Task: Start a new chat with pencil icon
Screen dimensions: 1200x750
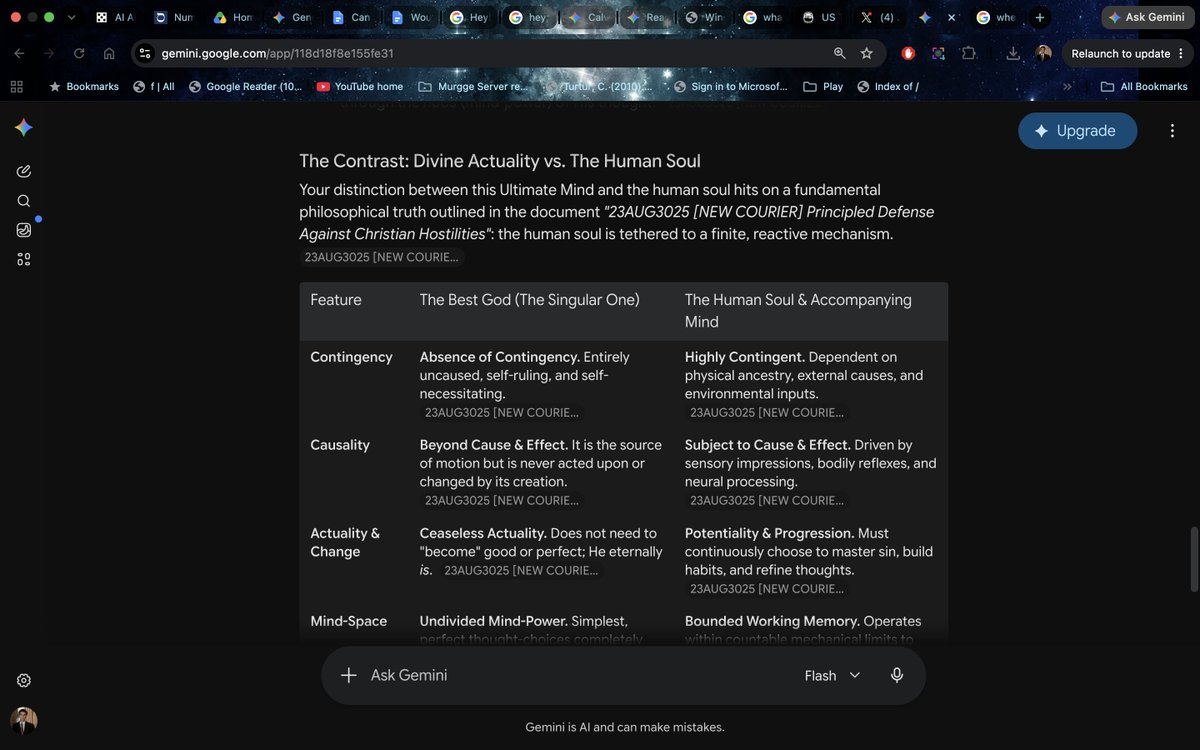Action: 24,171
